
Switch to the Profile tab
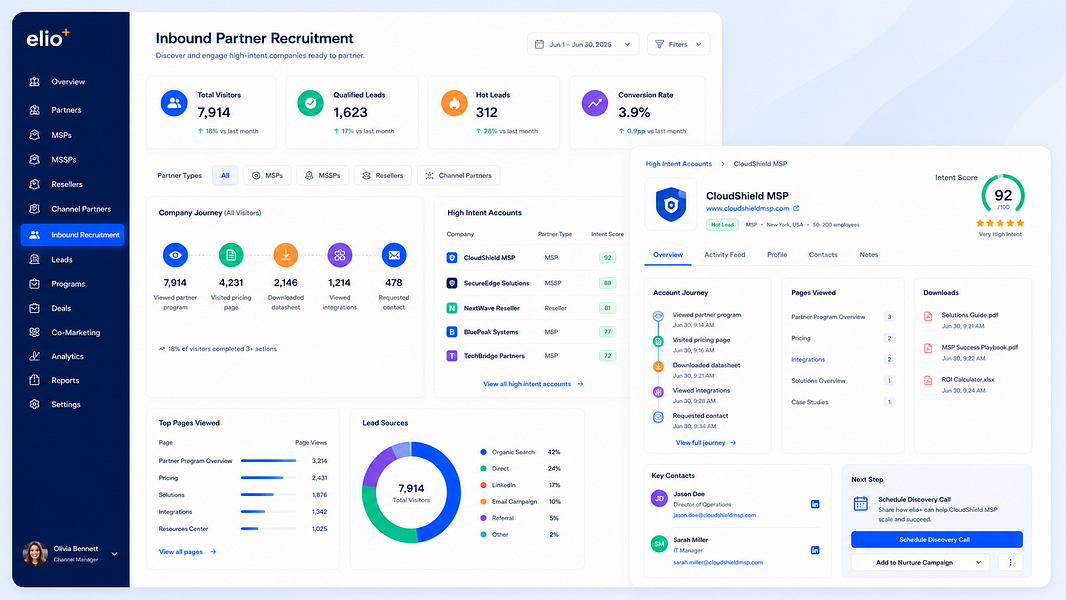click(777, 255)
